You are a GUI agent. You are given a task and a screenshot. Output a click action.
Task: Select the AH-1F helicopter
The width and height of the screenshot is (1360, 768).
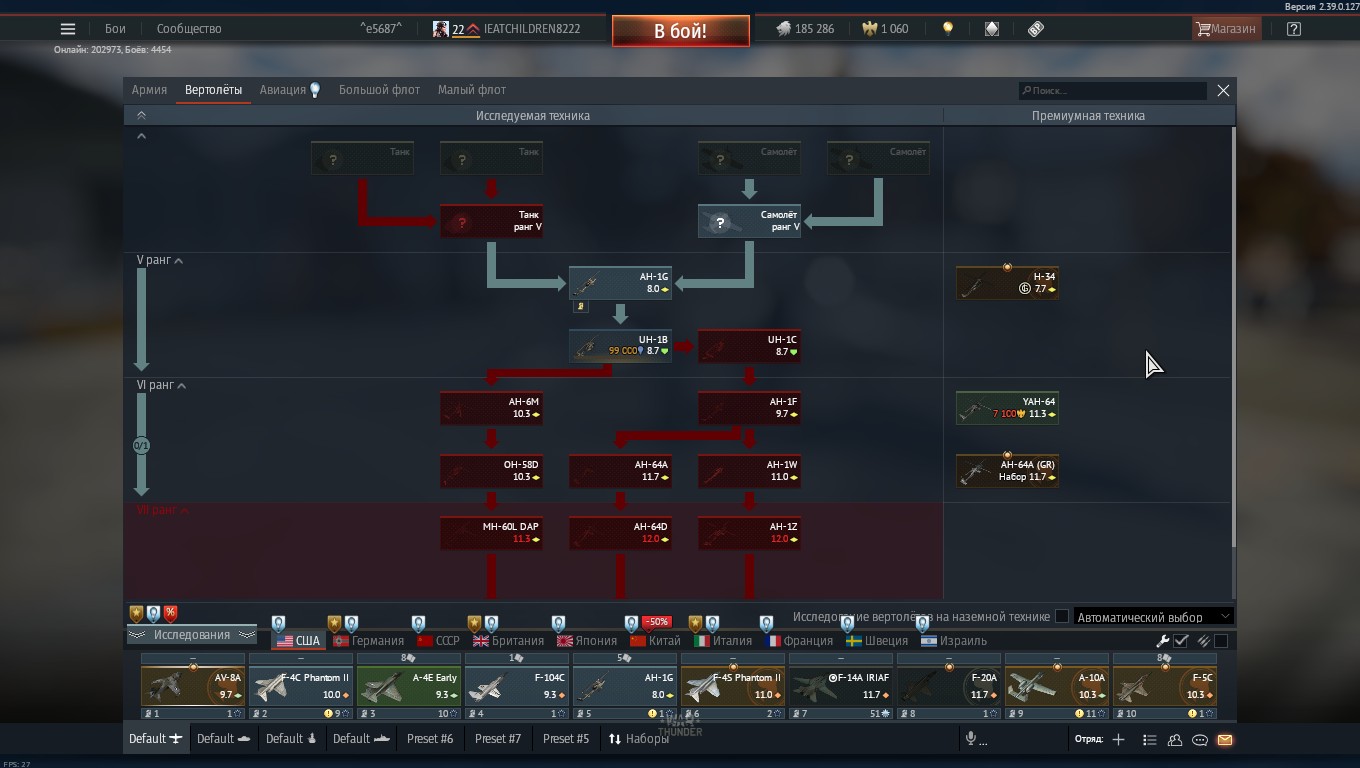(x=749, y=408)
